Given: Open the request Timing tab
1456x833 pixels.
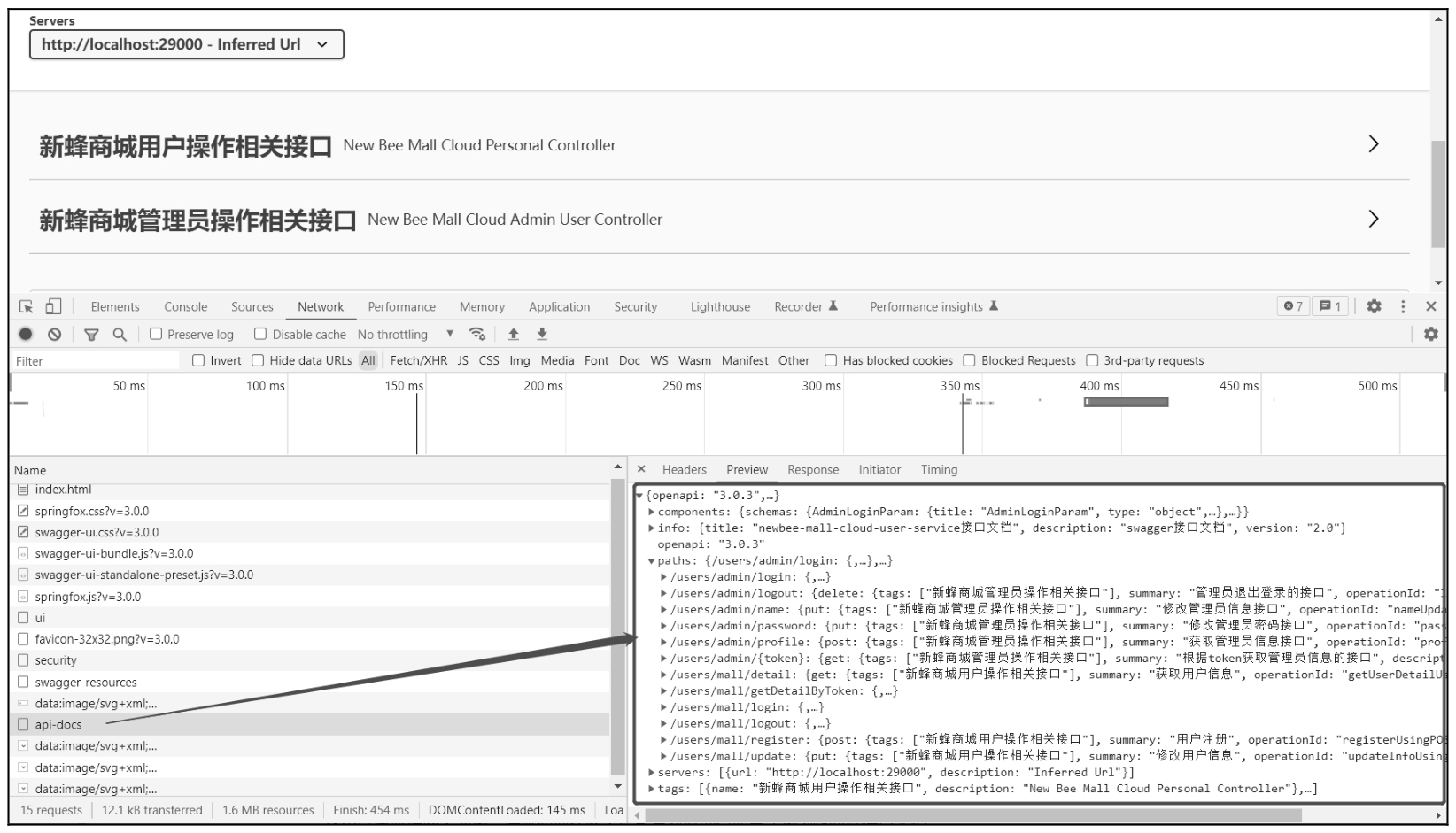Looking at the screenshot, I should click(939, 469).
